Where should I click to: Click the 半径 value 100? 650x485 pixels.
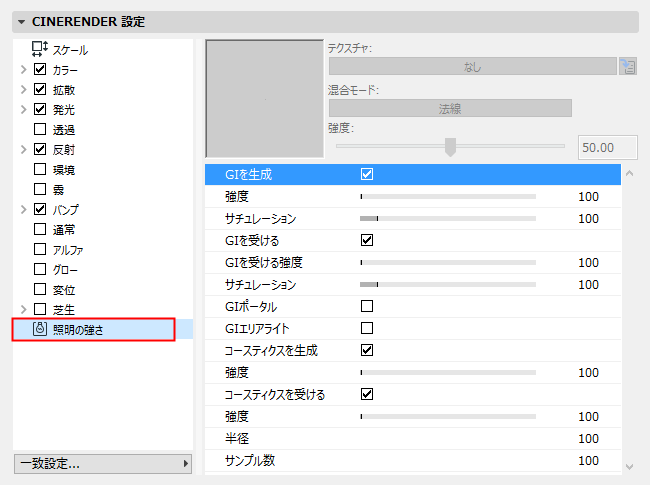pyautogui.click(x=589, y=439)
